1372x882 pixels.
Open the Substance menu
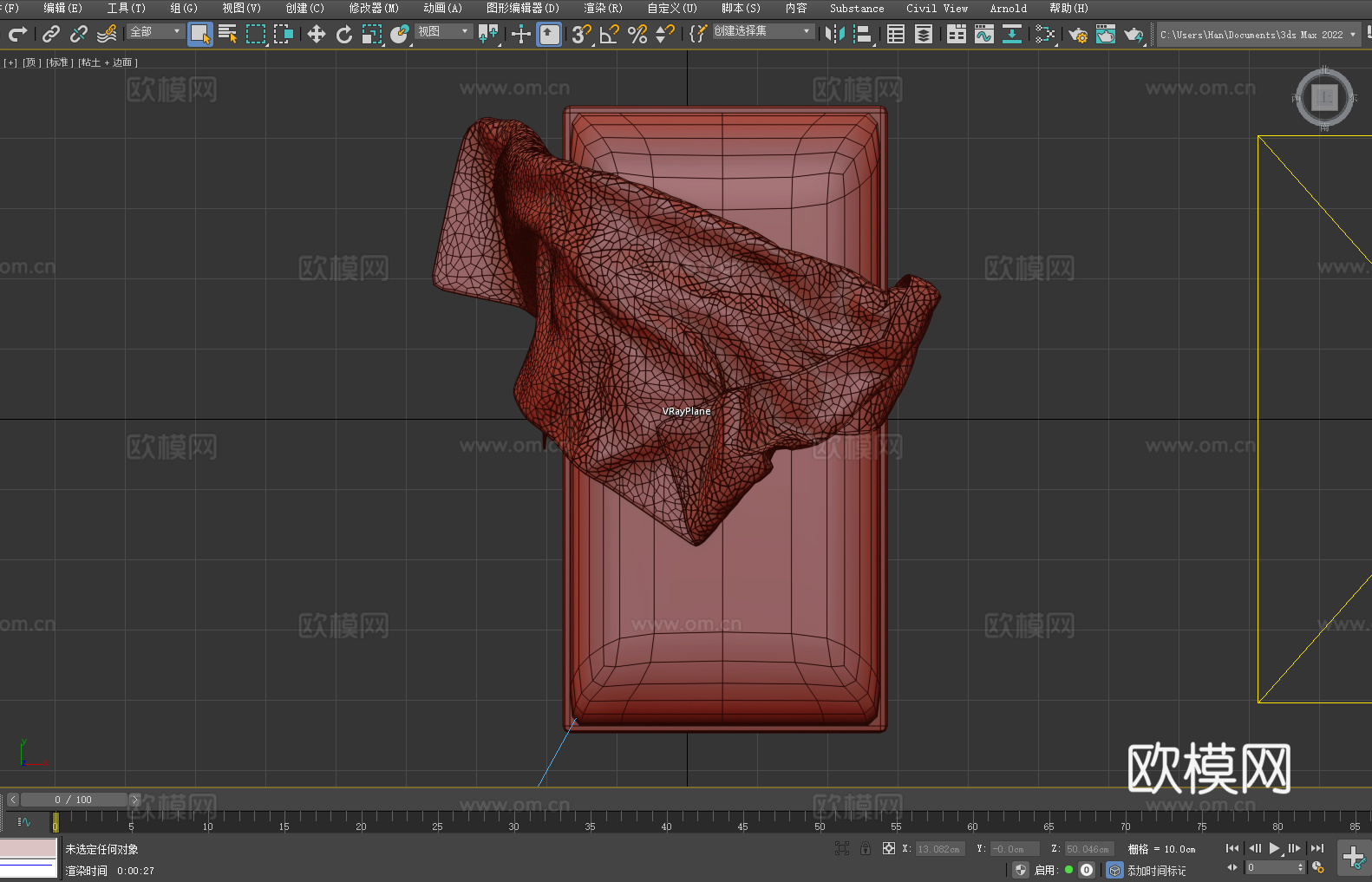click(x=857, y=8)
